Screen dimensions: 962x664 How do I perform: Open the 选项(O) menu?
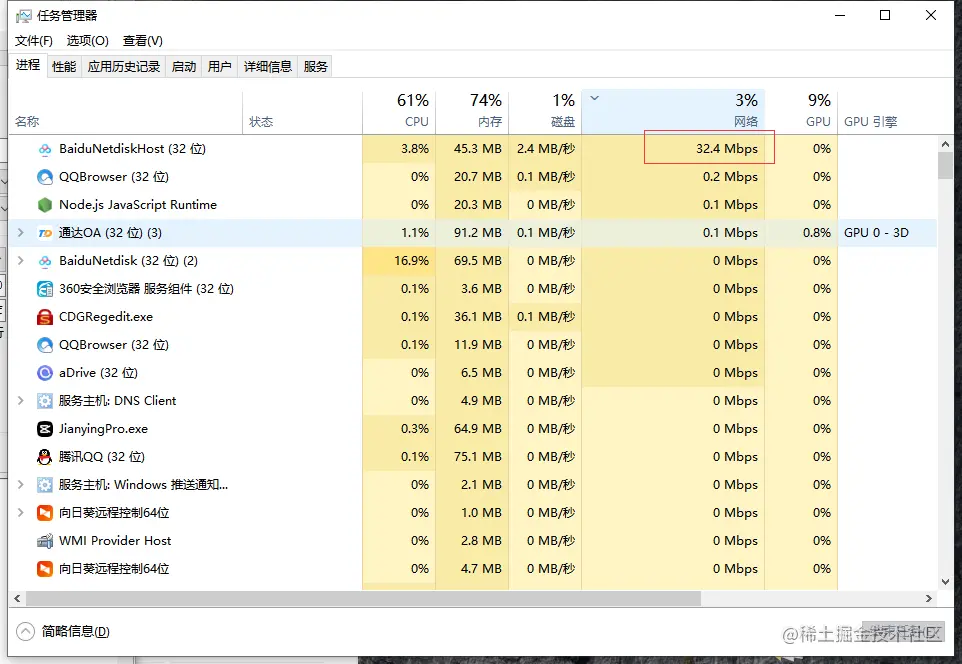point(88,41)
